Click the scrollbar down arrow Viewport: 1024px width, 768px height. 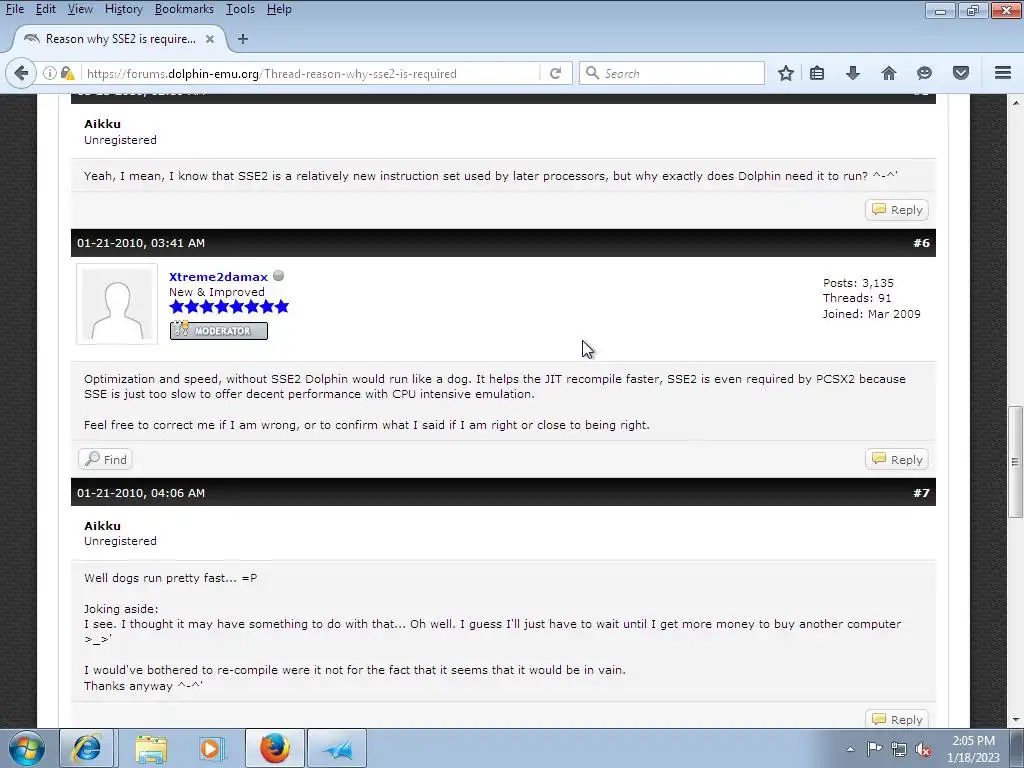pyautogui.click(x=1015, y=720)
